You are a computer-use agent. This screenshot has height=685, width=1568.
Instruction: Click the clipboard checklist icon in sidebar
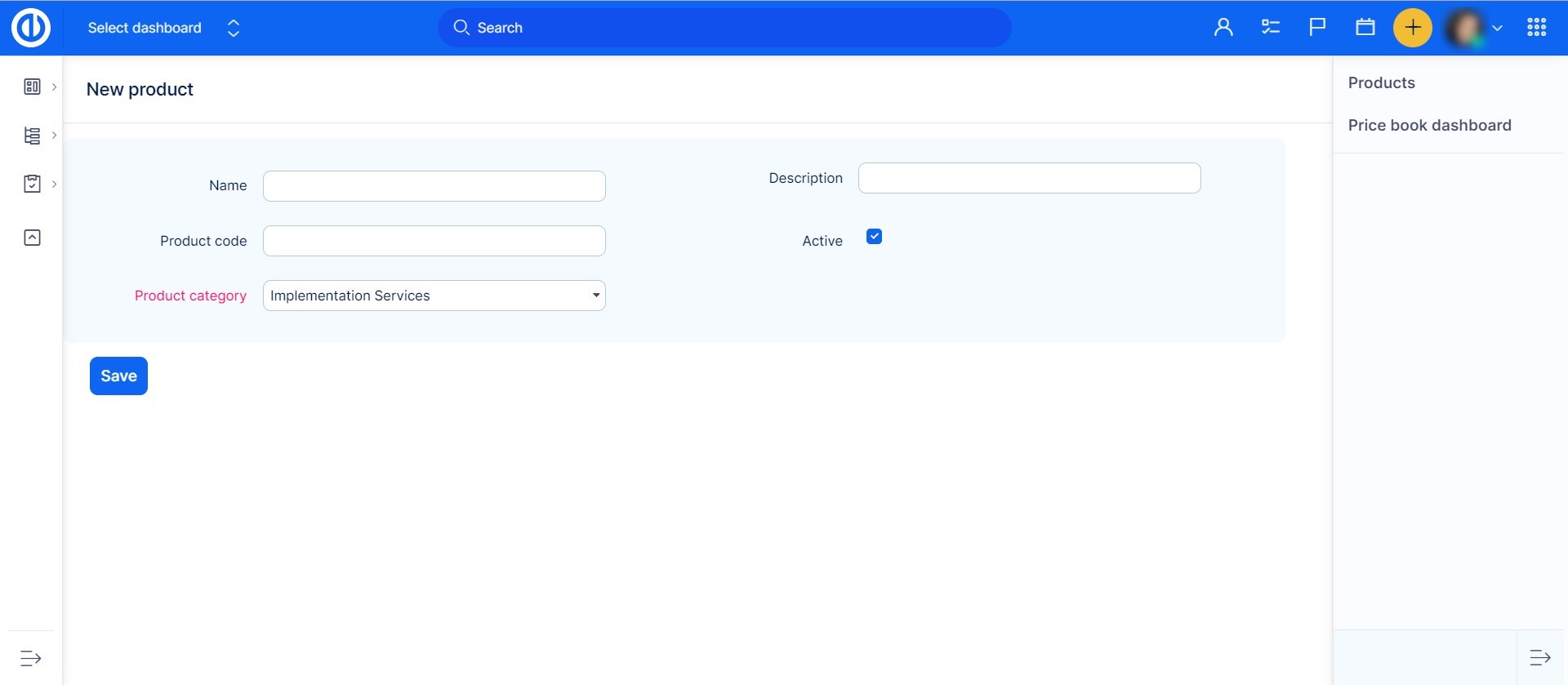pyautogui.click(x=32, y=184)
